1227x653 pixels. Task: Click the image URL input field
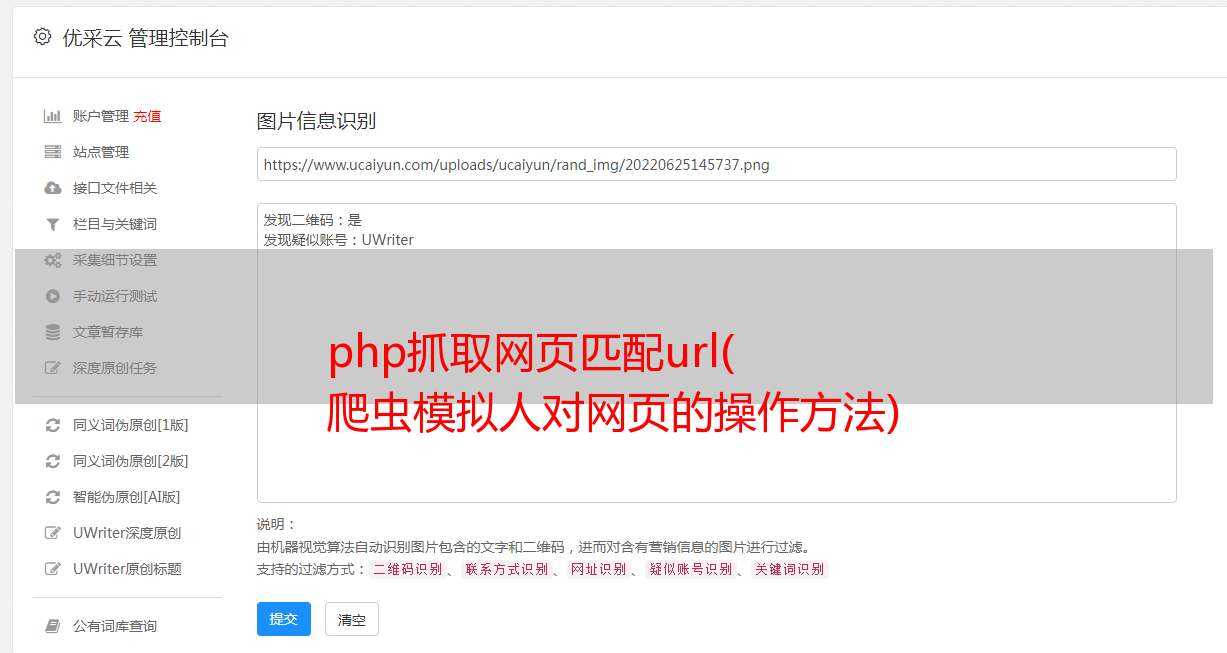pyautogui.click(x=716, y=164)
